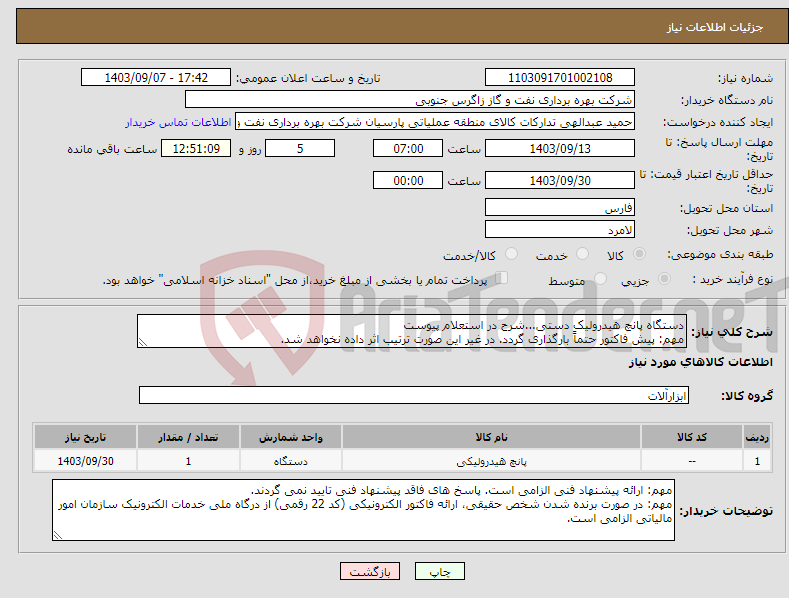Click the پانچ هیدرولیکی item name cell

pyautogui.click(x=491, y=461)
